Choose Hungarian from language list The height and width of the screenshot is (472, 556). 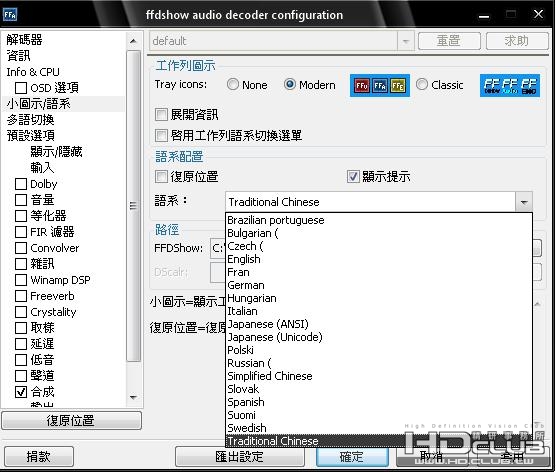tap(379, 298)
